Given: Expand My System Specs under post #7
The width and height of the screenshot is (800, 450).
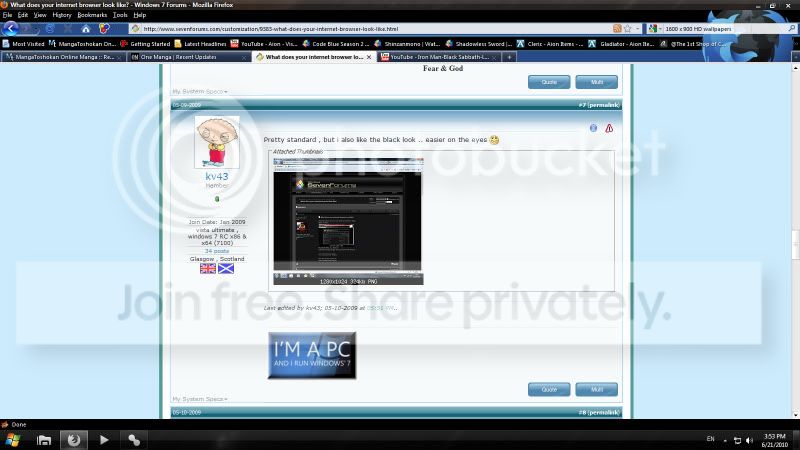Looking at the screenshot, I should pos(200,399).
